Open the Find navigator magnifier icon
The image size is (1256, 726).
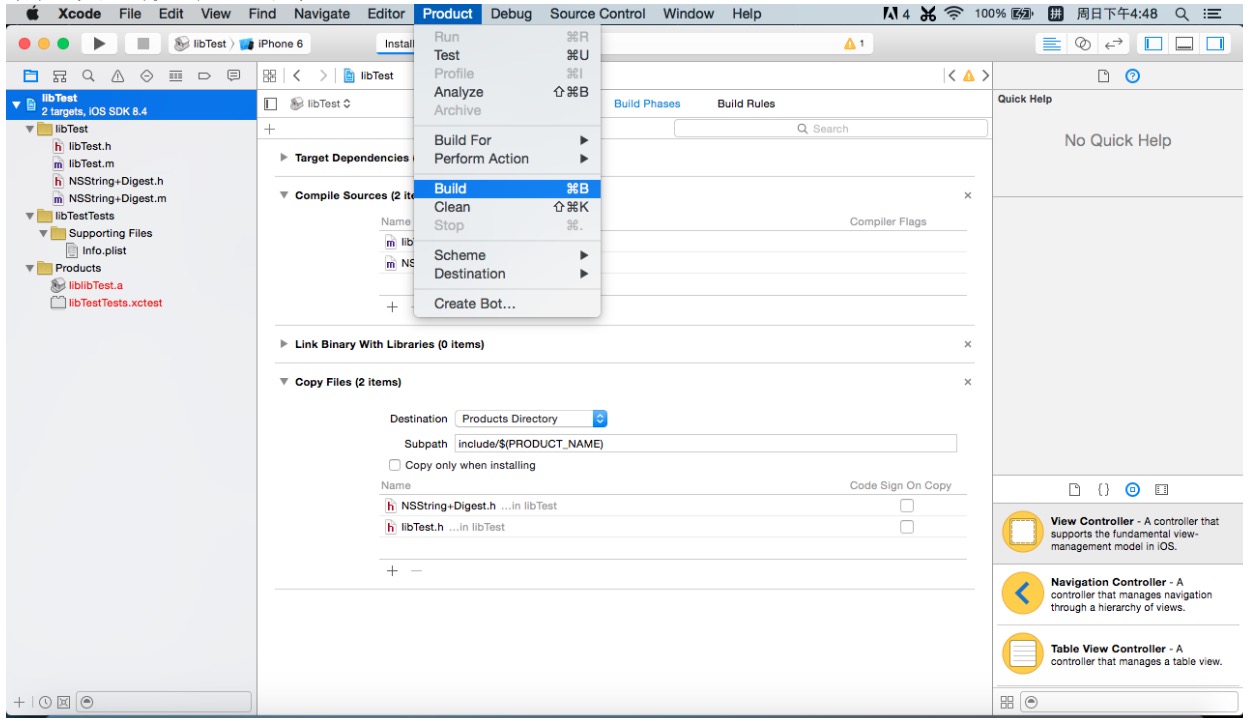89,75
